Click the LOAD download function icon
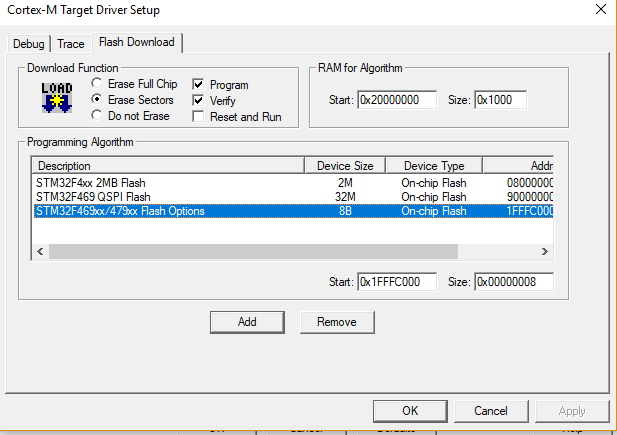617x435 pixels. 57,98
